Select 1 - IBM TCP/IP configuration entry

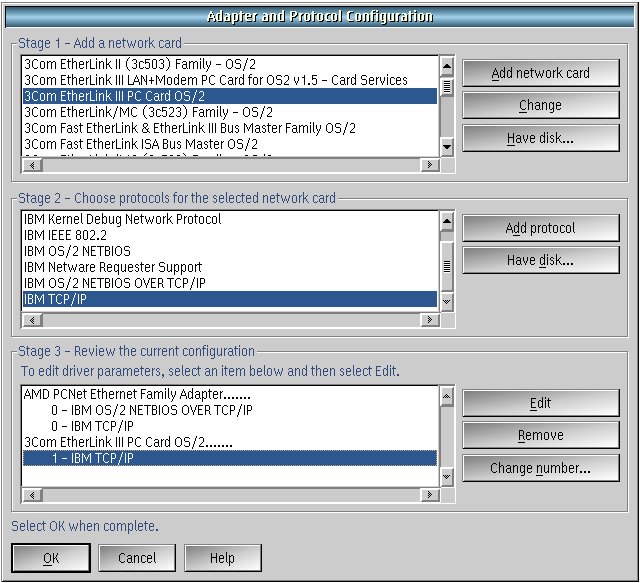[230, 458]
